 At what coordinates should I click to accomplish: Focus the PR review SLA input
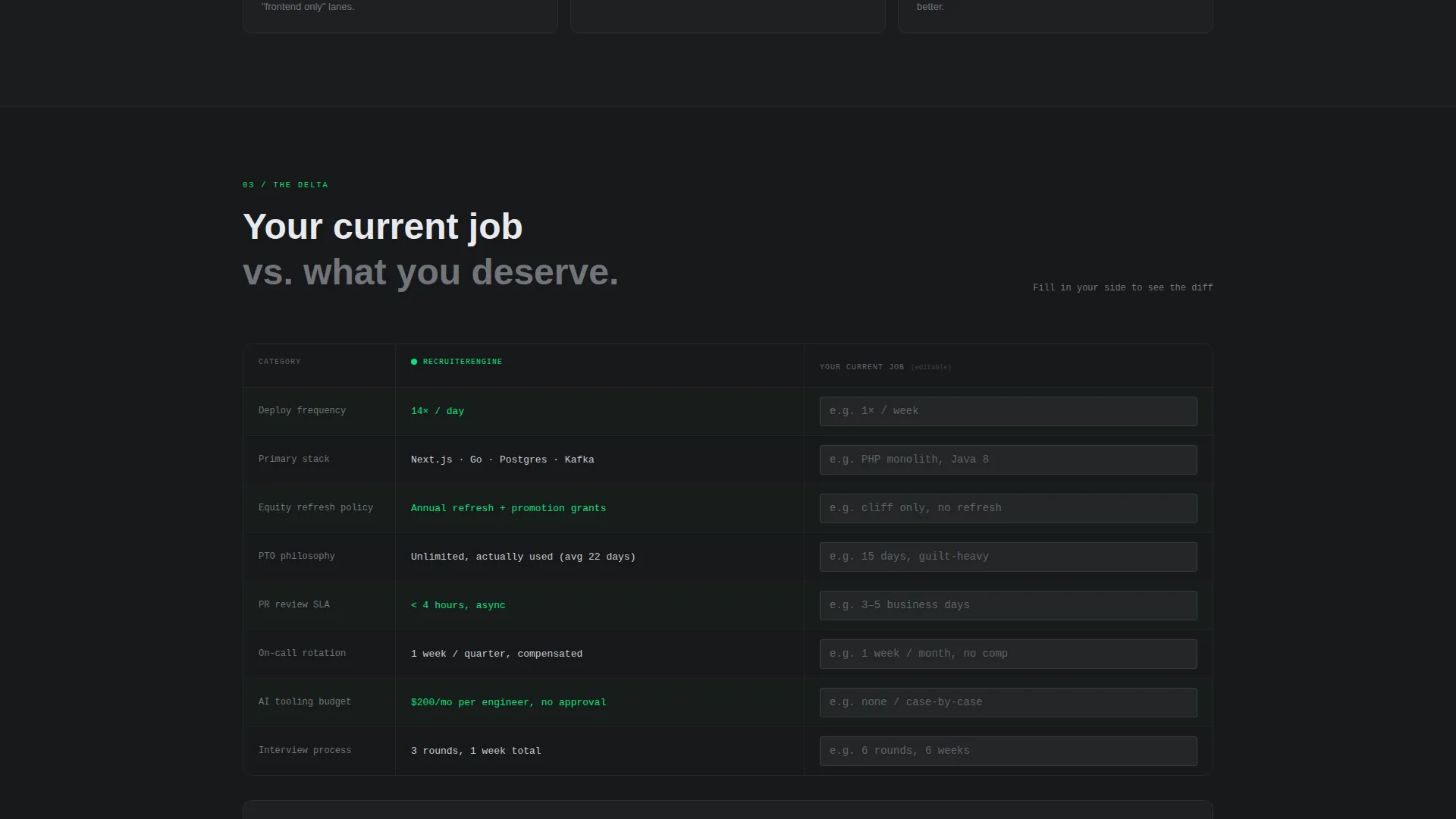[1008, 605]
